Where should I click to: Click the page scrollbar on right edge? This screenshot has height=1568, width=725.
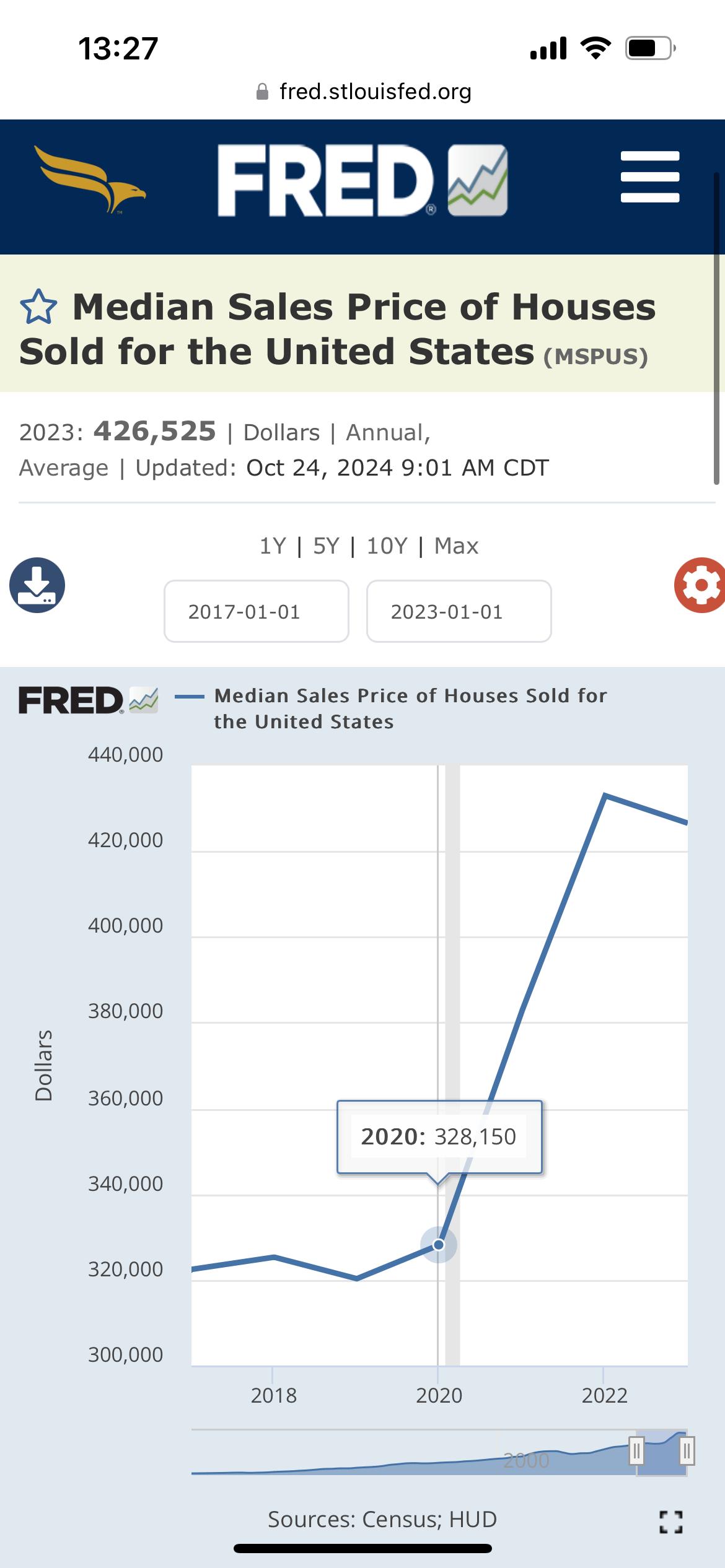(x=716, y=328)
